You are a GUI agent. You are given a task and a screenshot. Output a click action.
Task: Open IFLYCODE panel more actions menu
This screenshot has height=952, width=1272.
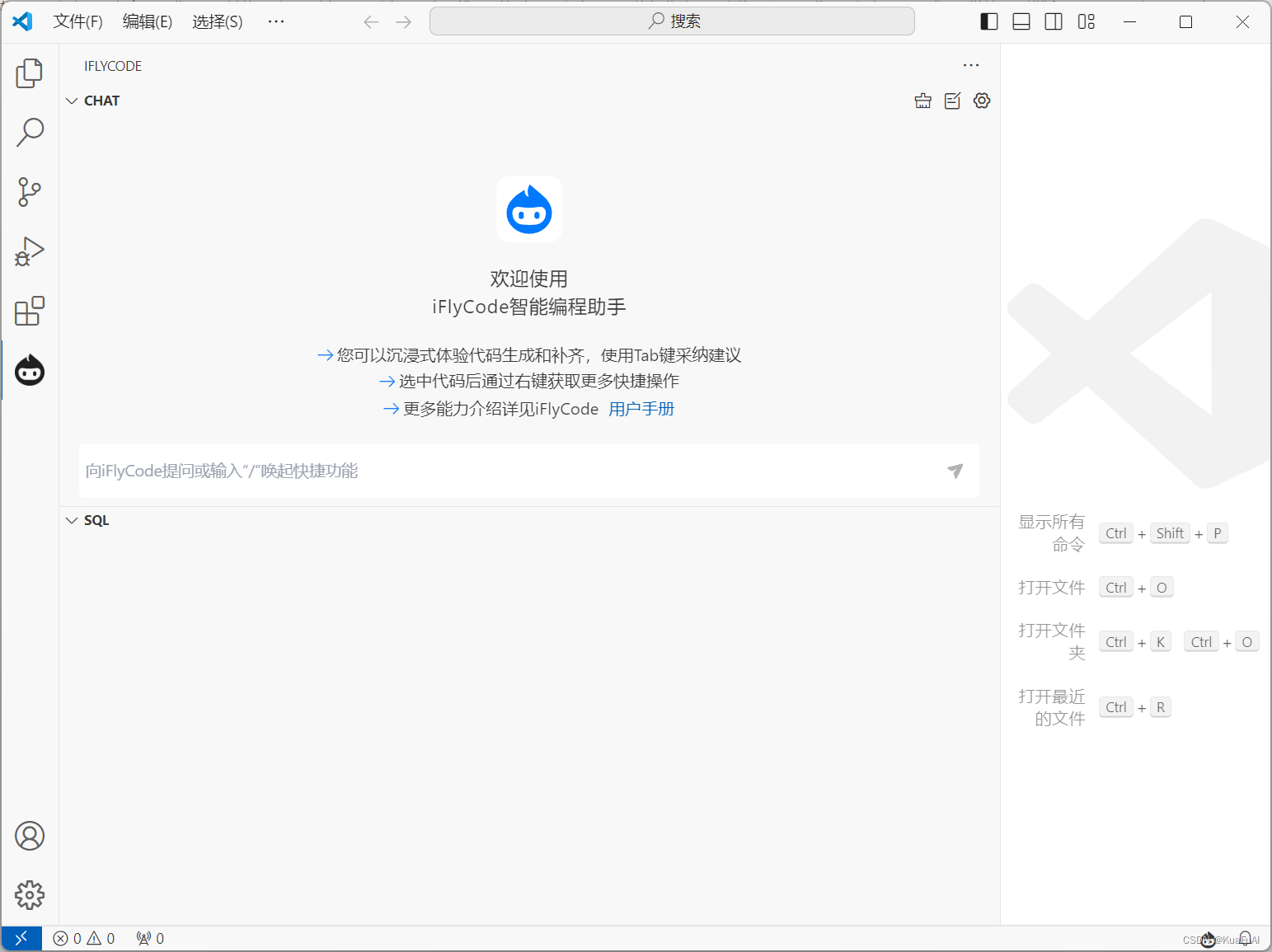click(x=971, y=65)
